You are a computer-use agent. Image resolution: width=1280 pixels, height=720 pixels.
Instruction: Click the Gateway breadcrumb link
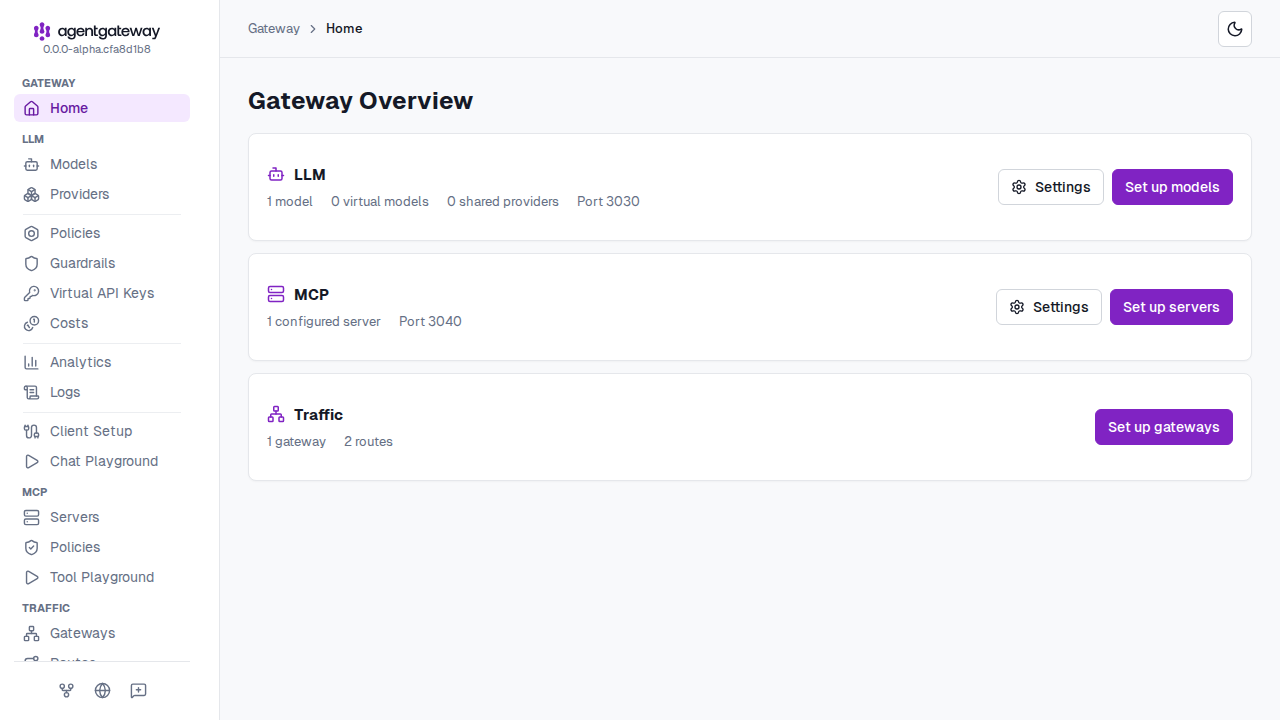click(274, 29)
